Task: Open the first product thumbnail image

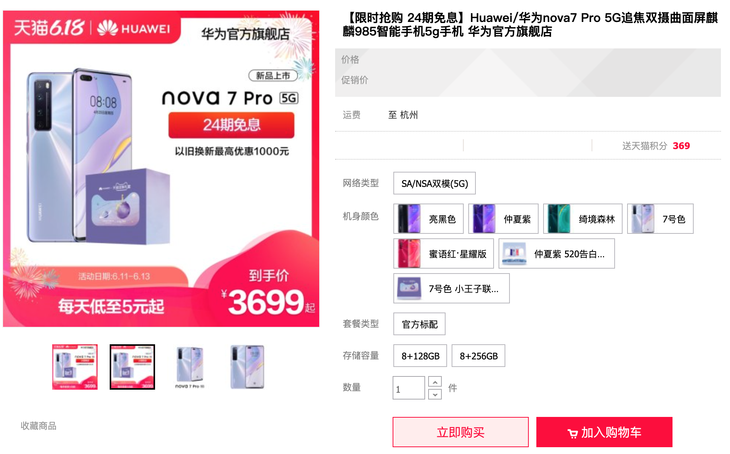Action: [75, 367]
